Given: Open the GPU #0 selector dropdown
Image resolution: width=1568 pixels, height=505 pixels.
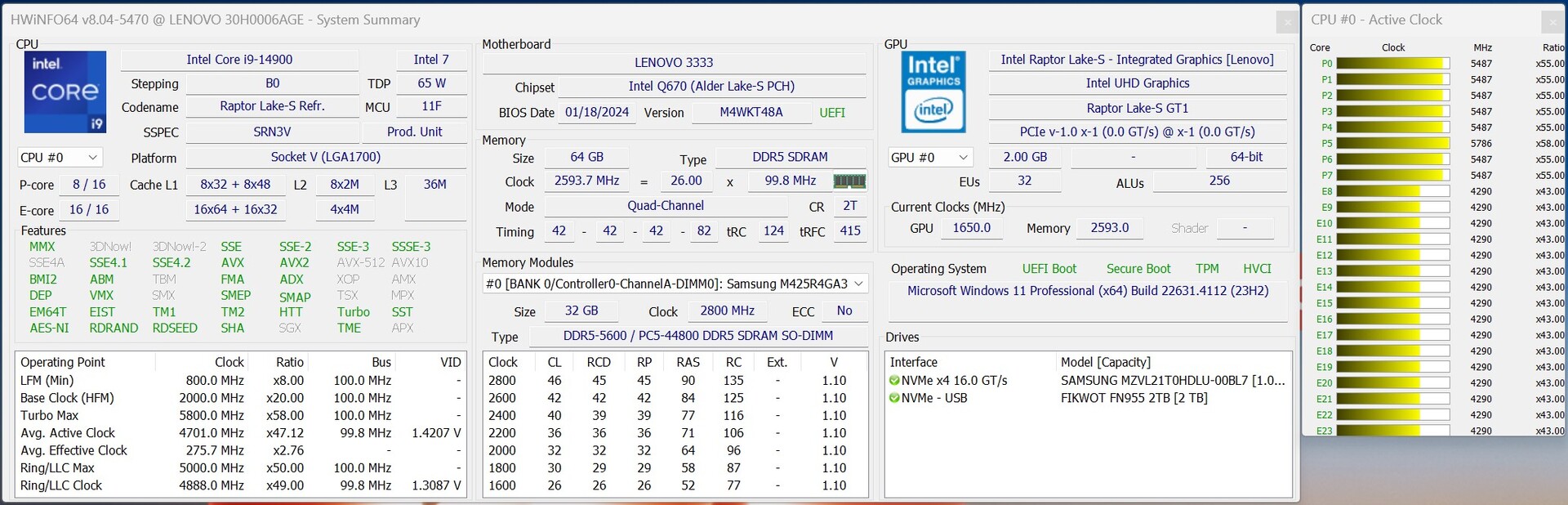Looking at the screenshot, I should click(x=931, y=157).
